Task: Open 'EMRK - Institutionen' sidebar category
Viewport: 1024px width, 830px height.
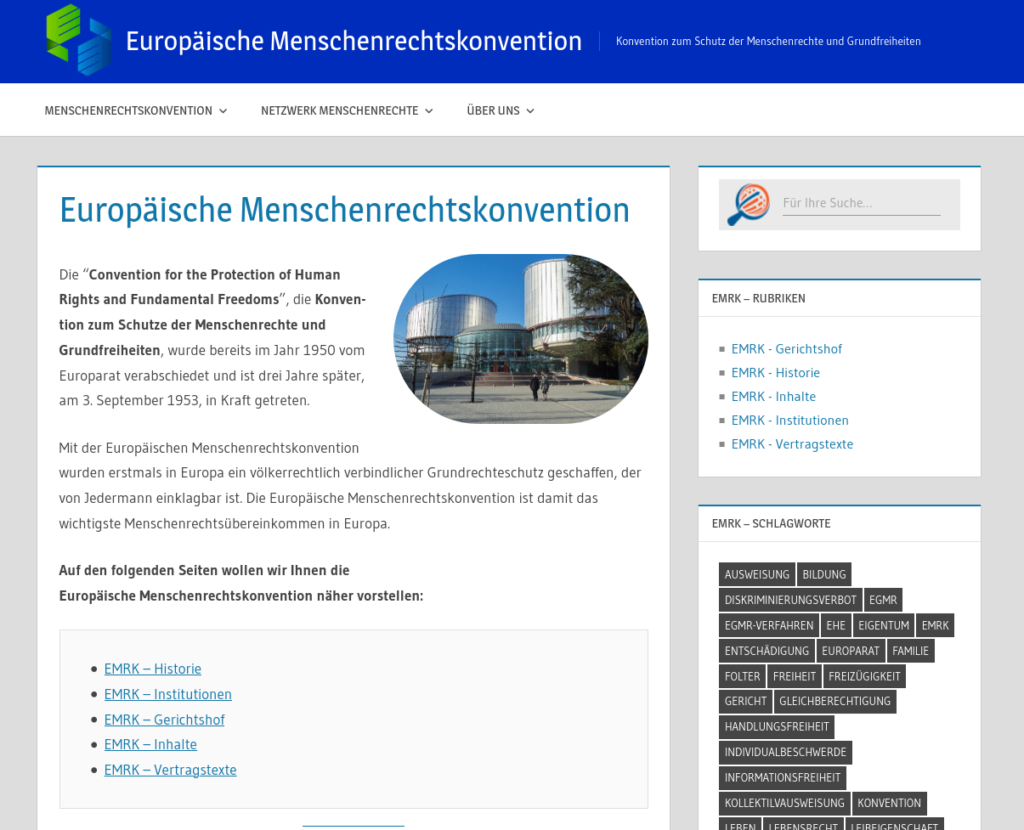Action: point(789,421)
